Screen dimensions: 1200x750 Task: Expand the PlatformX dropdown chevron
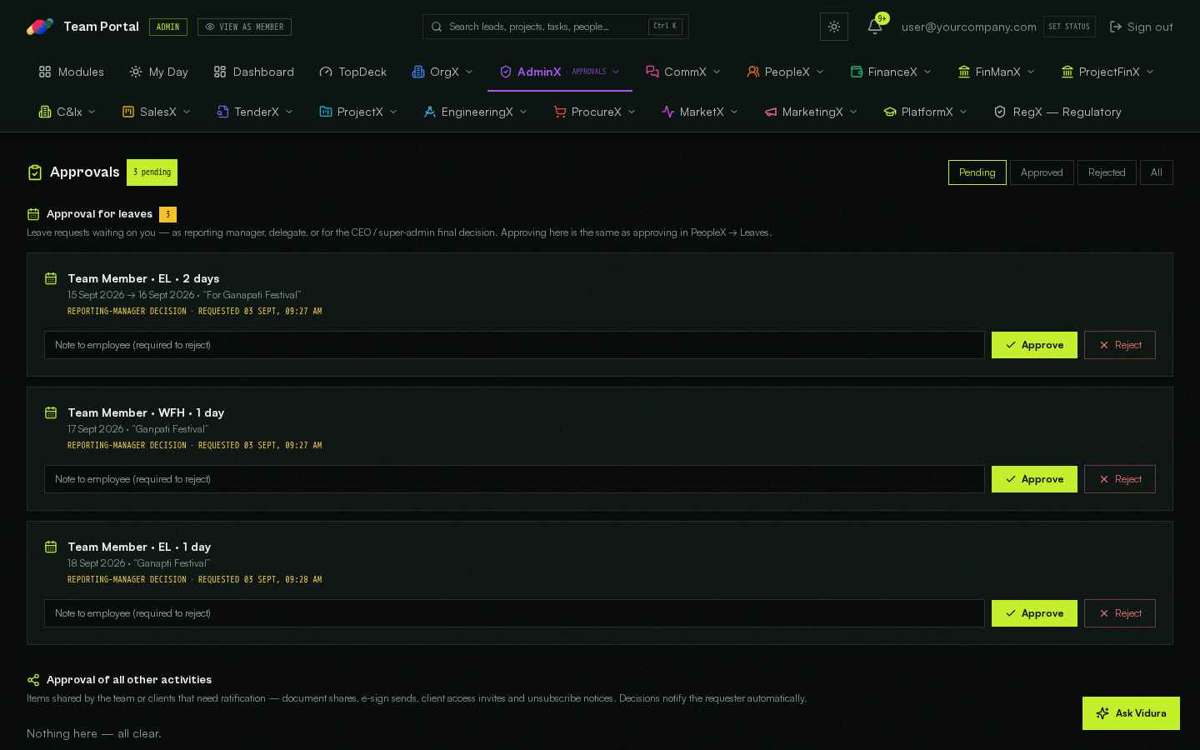[963, 112]
